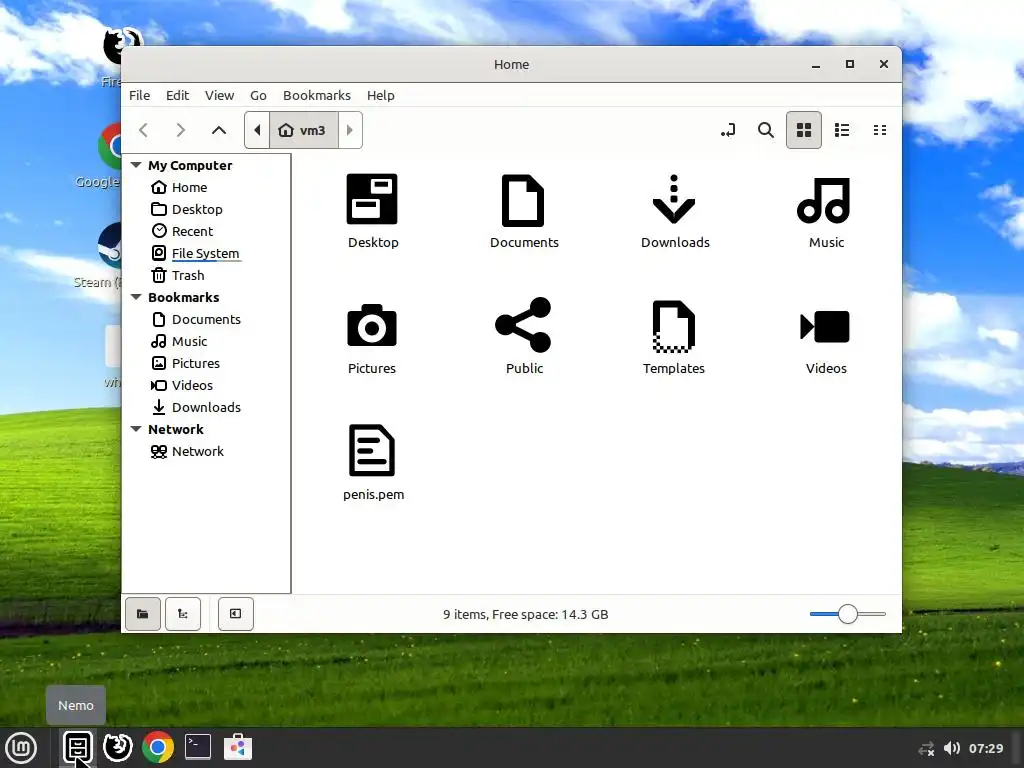The height and width of the screenshot is (768, 1024).
Task: Collapse the Bookmarks section
Action: pos(136,297)
